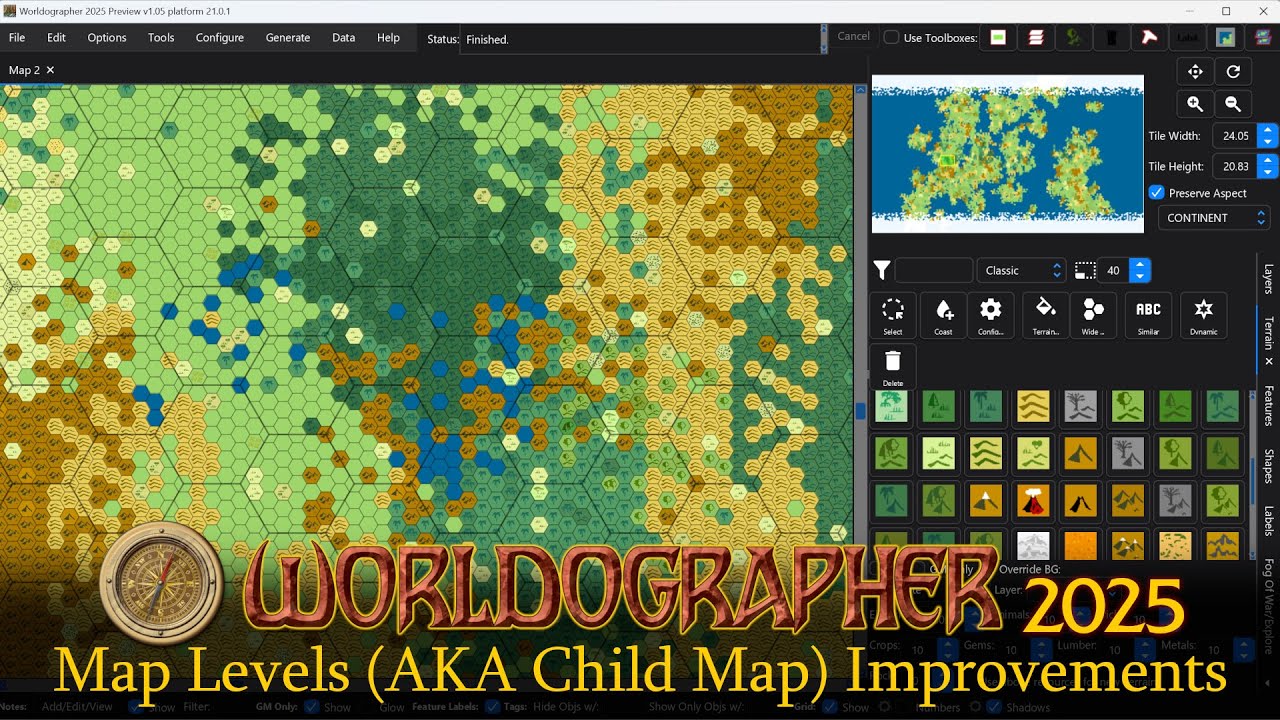
Task: Zoom out with the magnifier minus icon
Action: [1233, 104]
